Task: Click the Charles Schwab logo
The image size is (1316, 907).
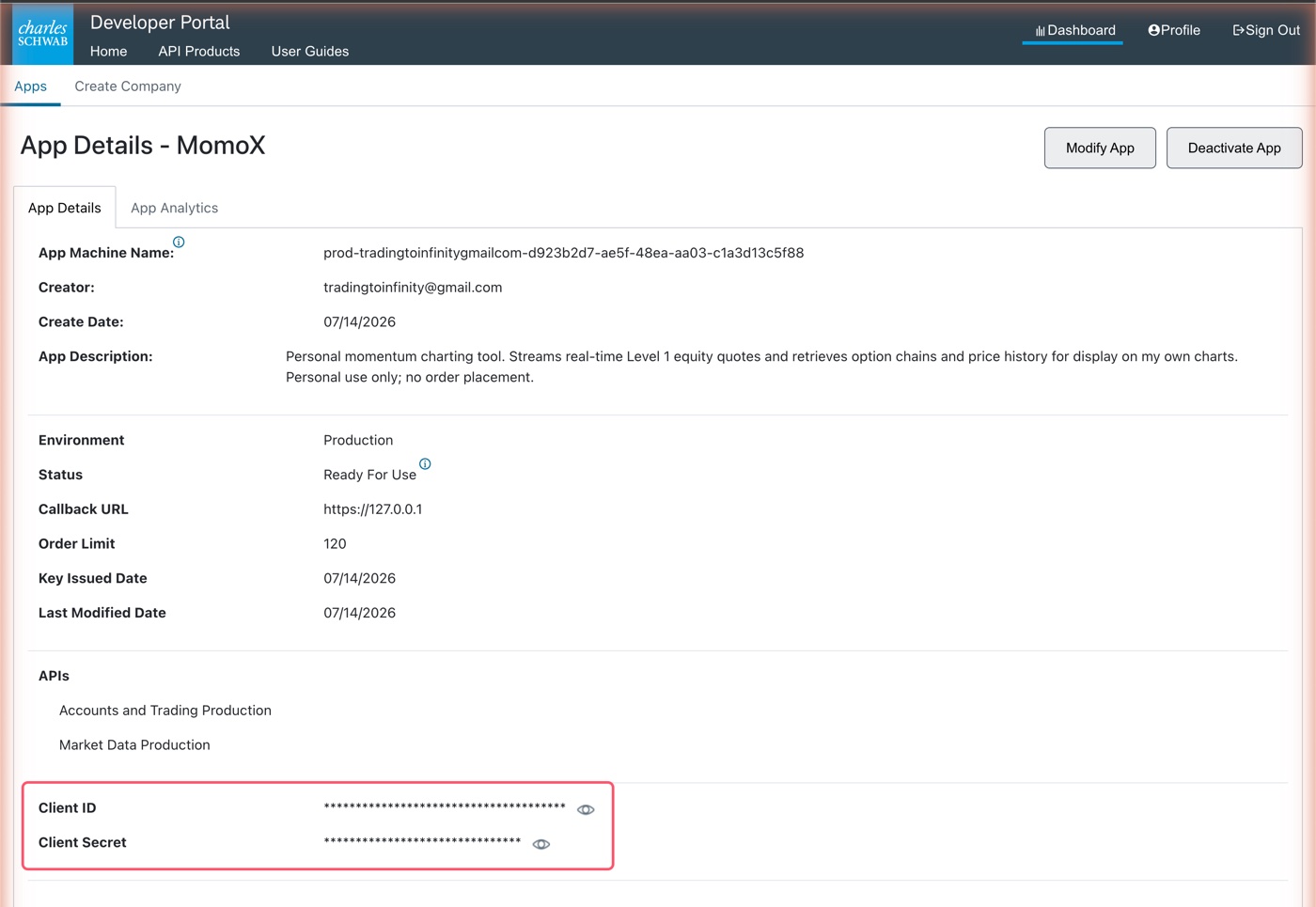Action: 43,34
